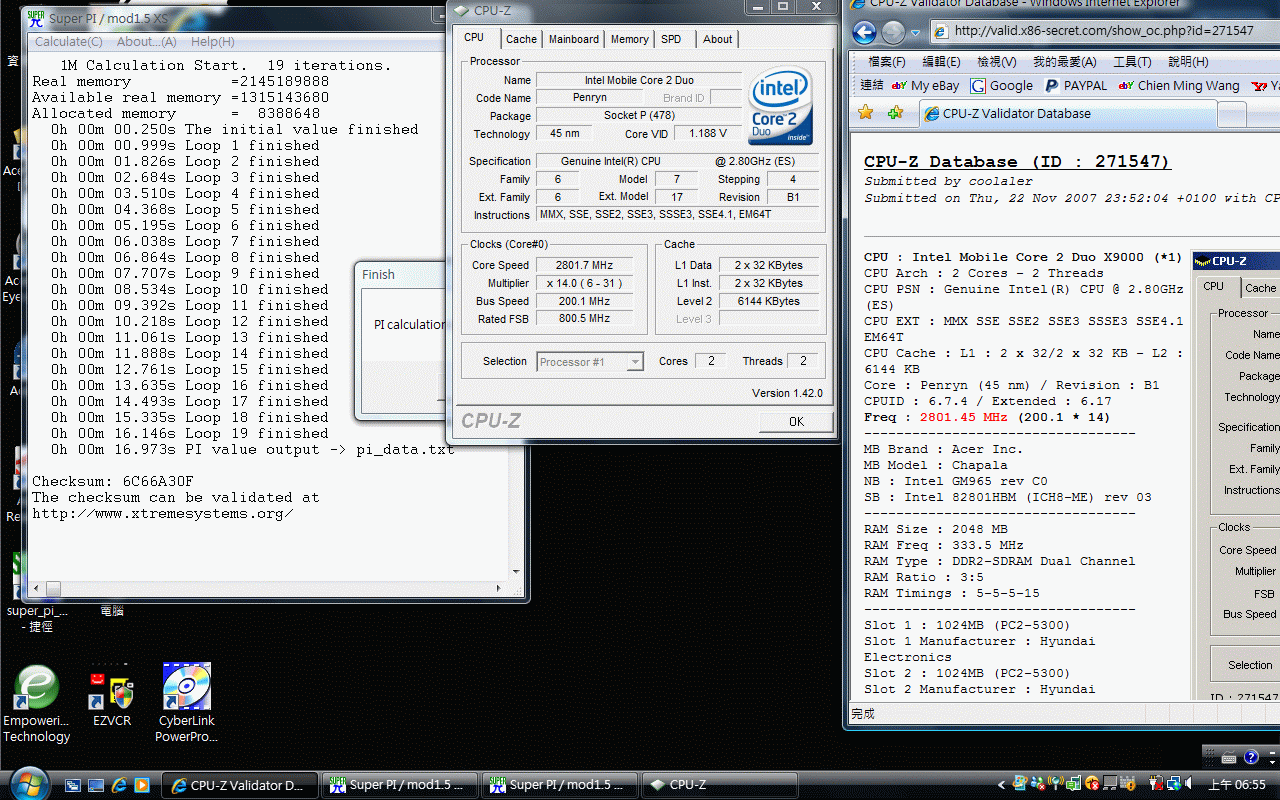The width and height of the screenshot is (1280, 800).
Task: Open 檔案(F) menu in Internet Explorer
Action: click(887, 62)
